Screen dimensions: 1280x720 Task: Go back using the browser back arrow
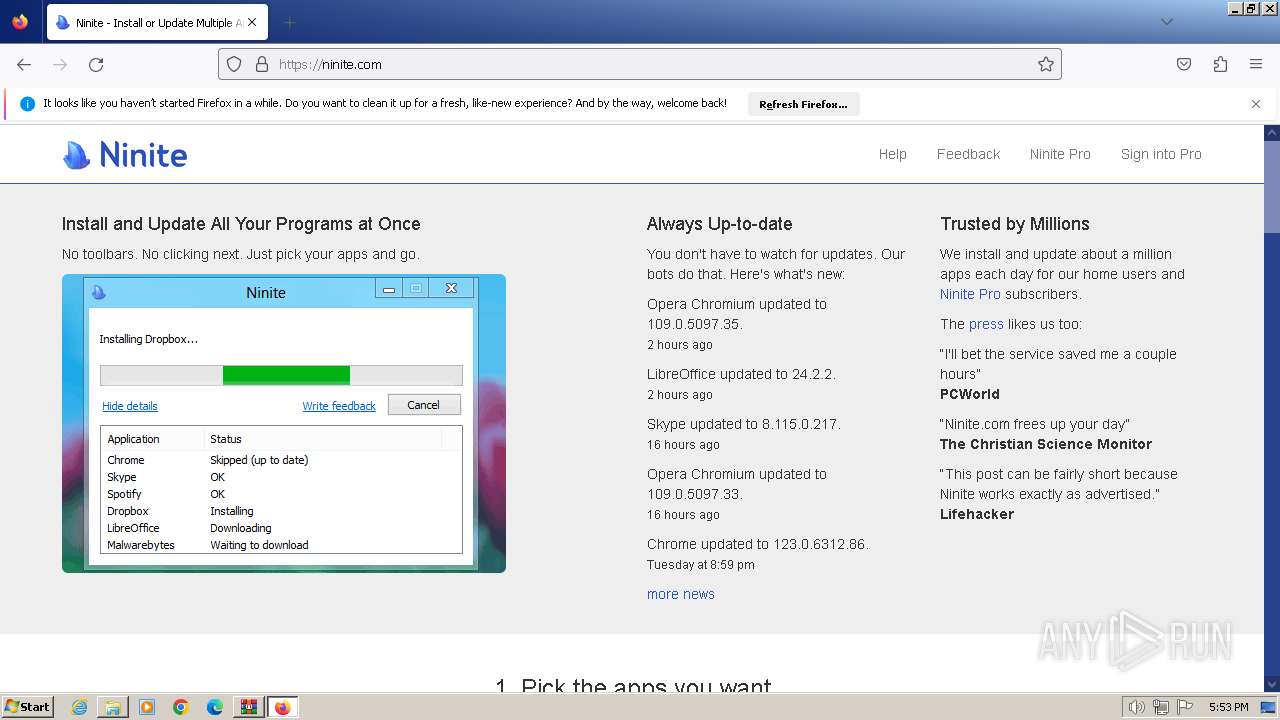point(24,64)
